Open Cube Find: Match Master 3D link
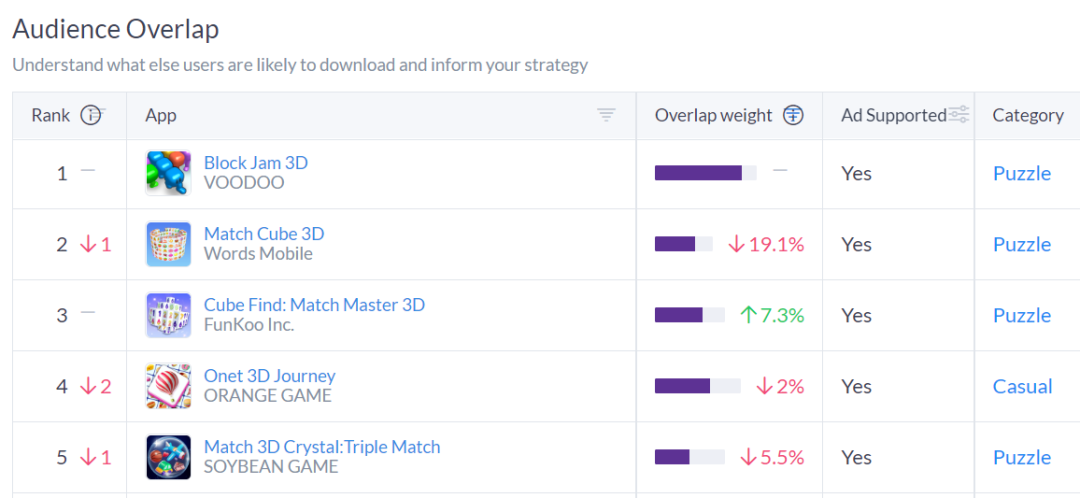This screenshot has height=498, width=1080. click(314, 305)
